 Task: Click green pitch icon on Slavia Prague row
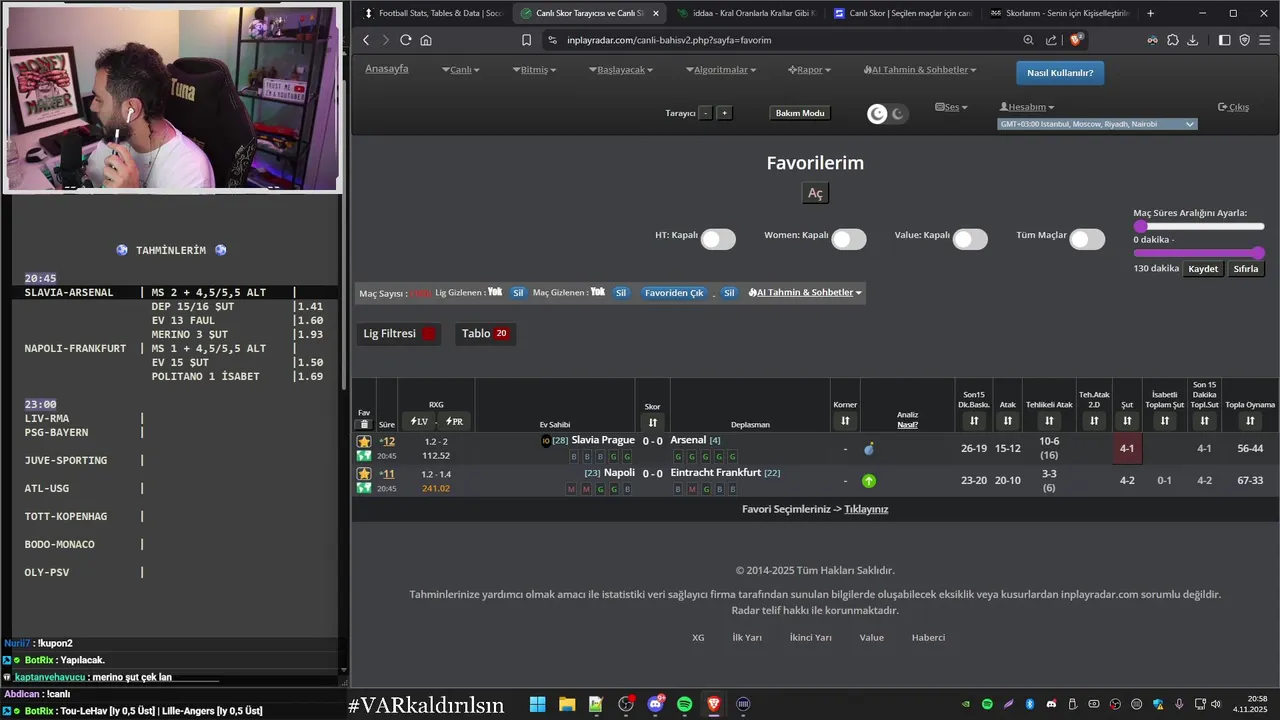point(364,456)
